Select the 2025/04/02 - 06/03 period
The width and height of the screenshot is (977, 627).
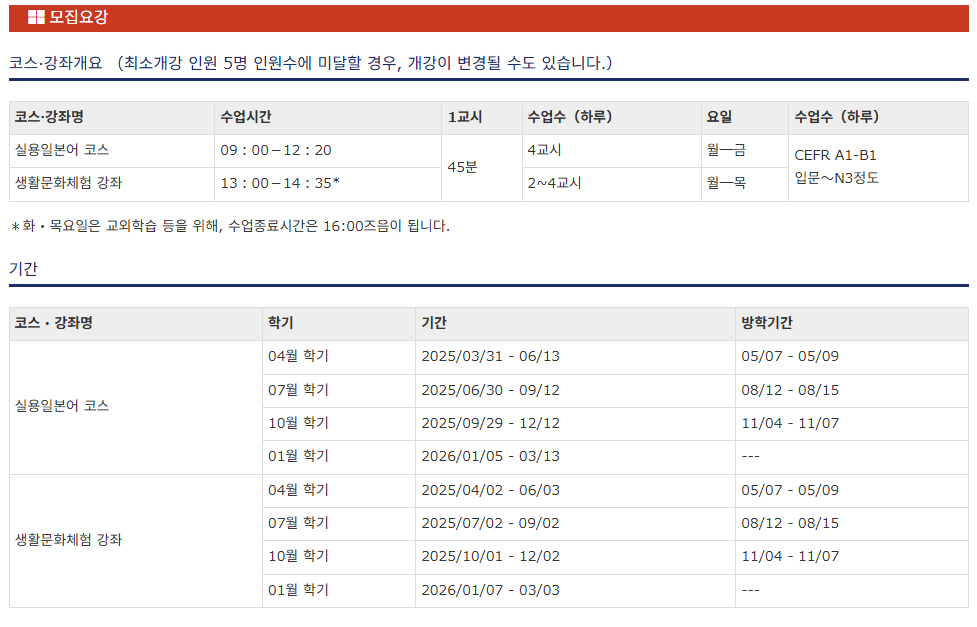pyautogui.click(x=490, y=491)
